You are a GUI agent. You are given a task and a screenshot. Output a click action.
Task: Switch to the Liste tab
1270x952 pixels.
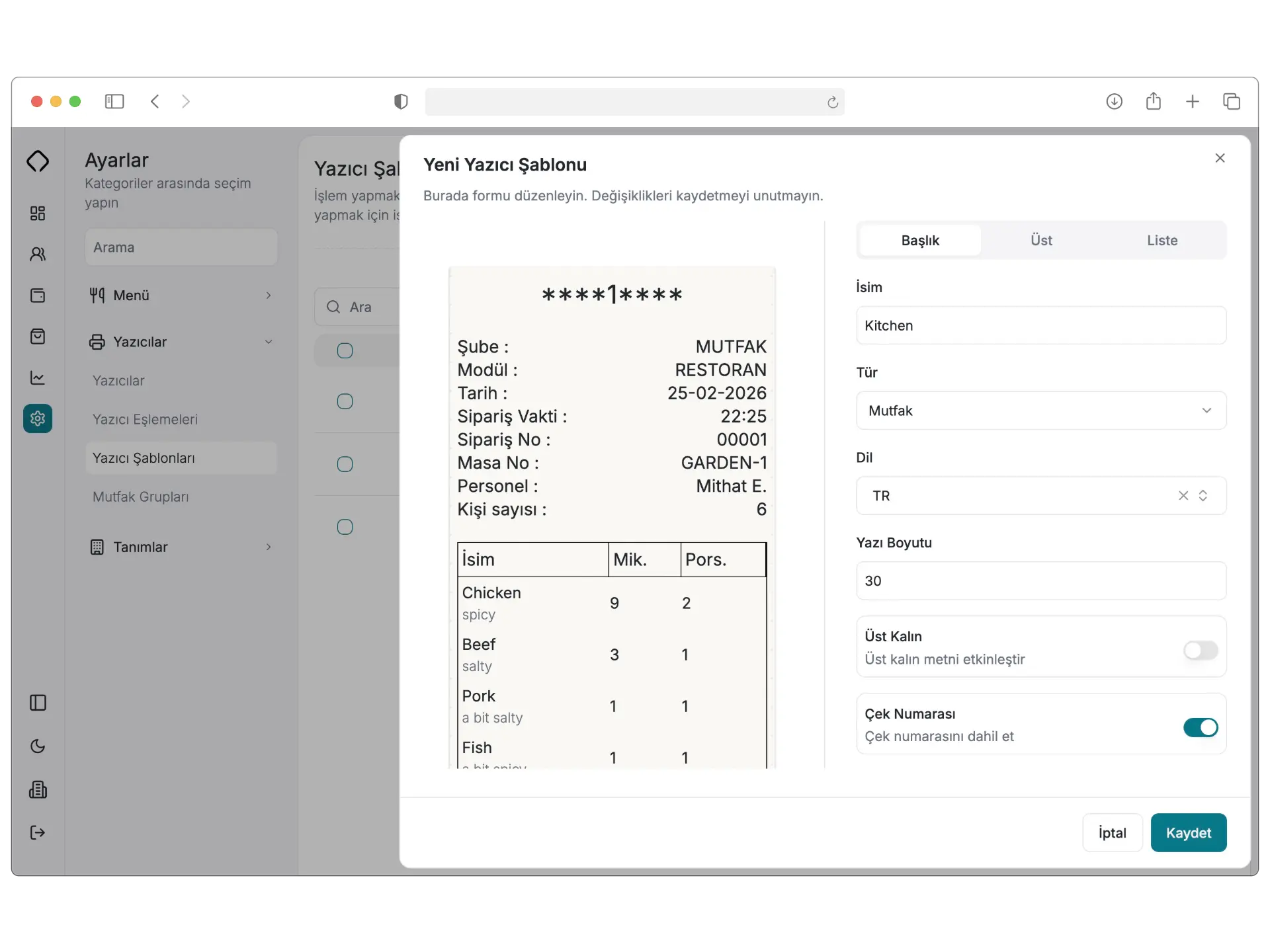click(x=1162, y=241)
